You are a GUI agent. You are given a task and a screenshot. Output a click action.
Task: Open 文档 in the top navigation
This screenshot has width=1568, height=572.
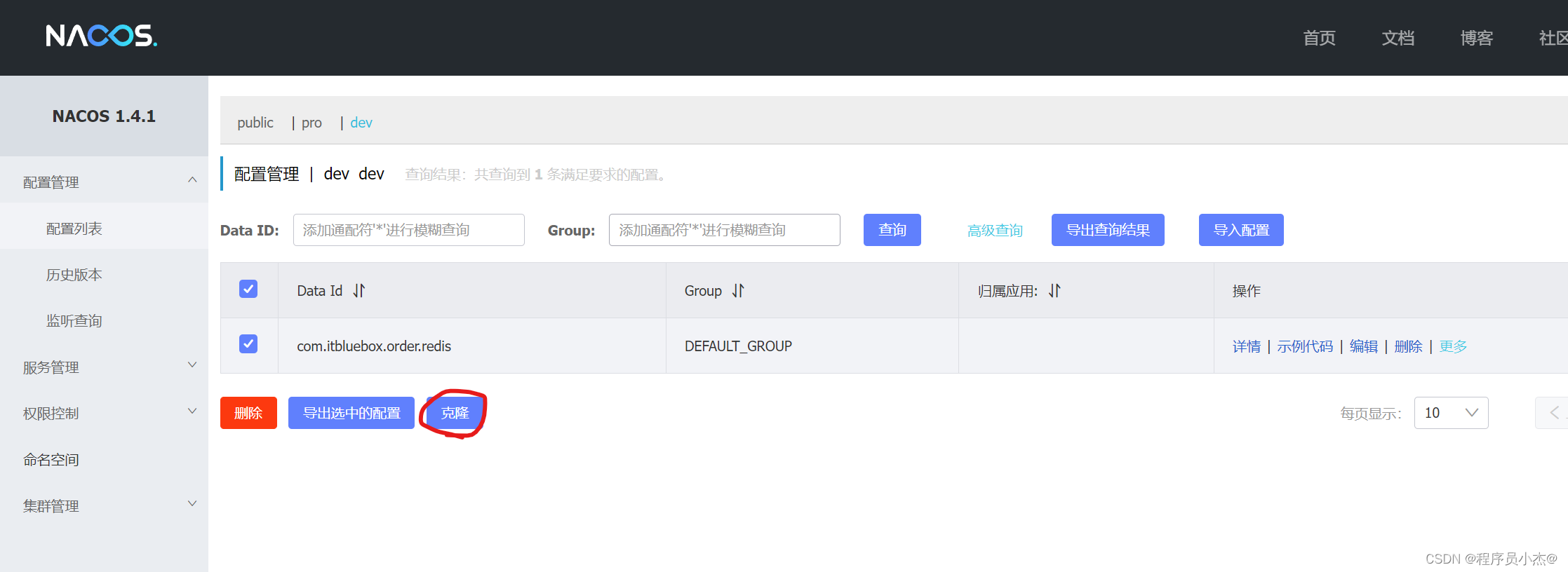click(x=1398, y=38)
